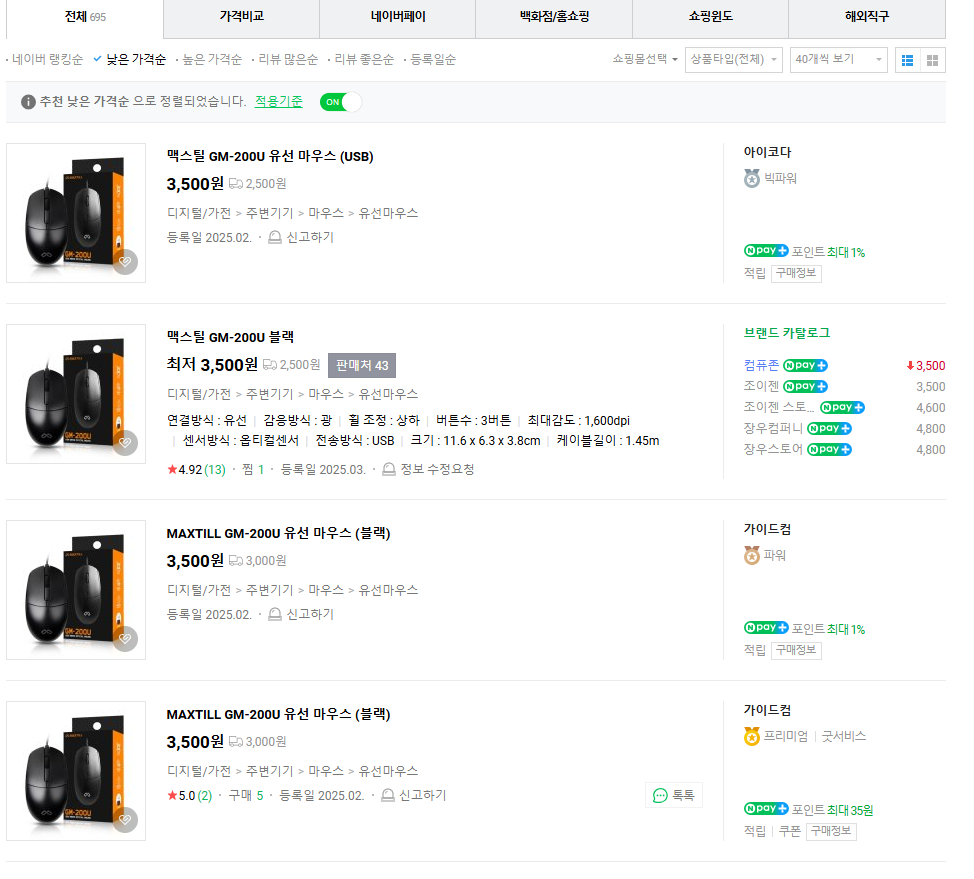Image resolution: width=974 pixels, height=879 pixels.
Task: Click the 빅파워 seller medal icon
Action: [752, 179]
